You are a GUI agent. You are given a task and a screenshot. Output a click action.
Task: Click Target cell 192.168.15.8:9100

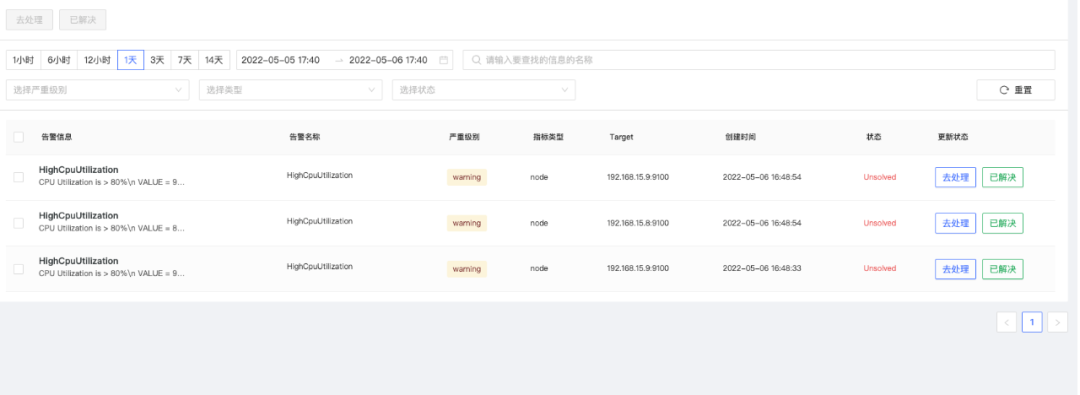638,223
